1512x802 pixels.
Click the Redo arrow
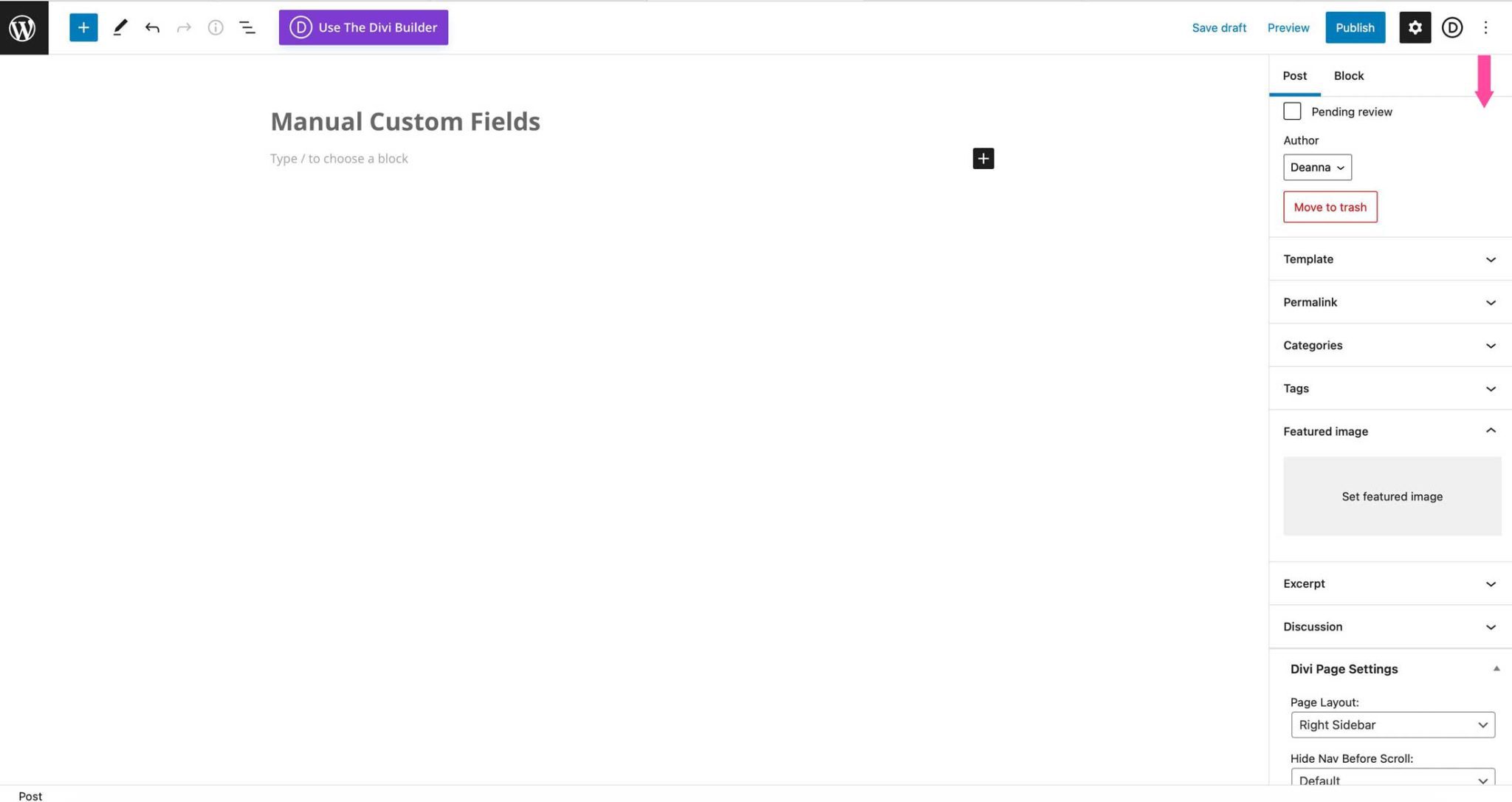click(x=184, y=27)
